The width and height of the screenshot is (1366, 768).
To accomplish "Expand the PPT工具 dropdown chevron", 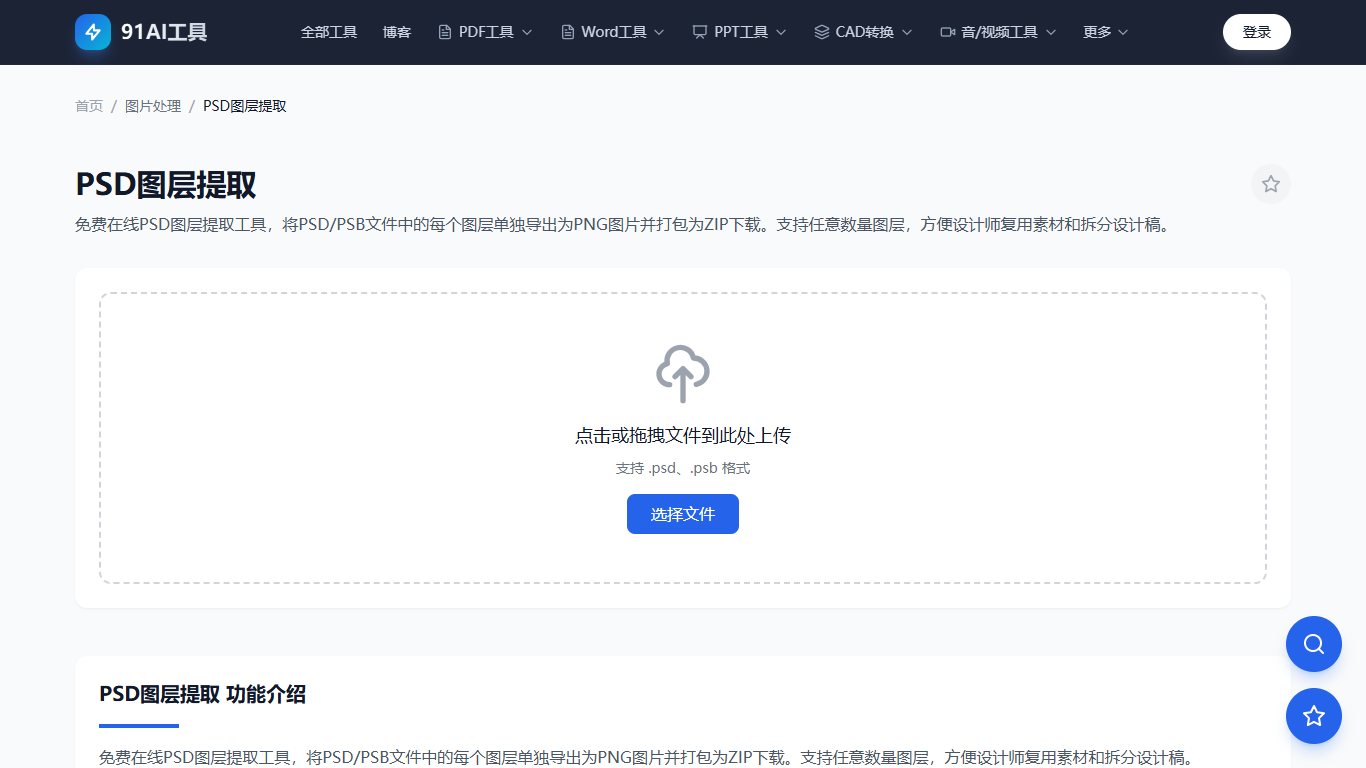I will [781, 32].
